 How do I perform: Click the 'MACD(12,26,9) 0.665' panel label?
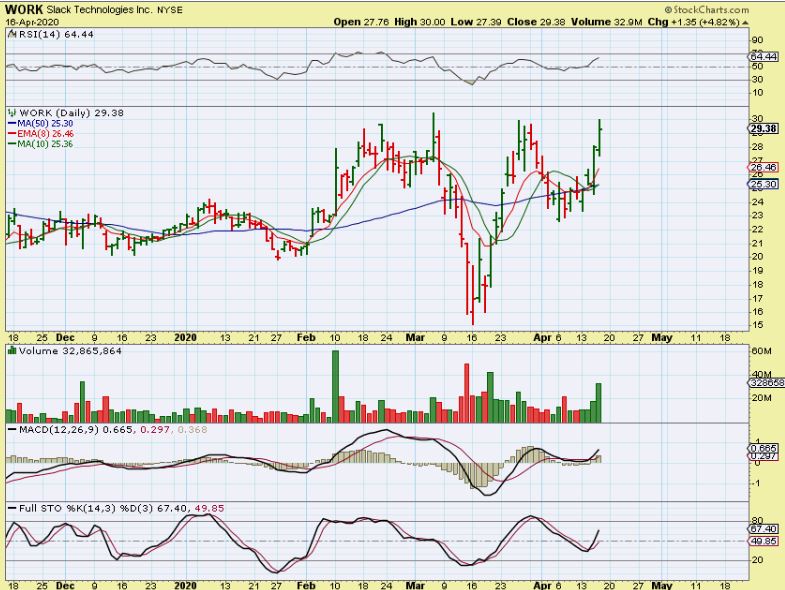76,430
